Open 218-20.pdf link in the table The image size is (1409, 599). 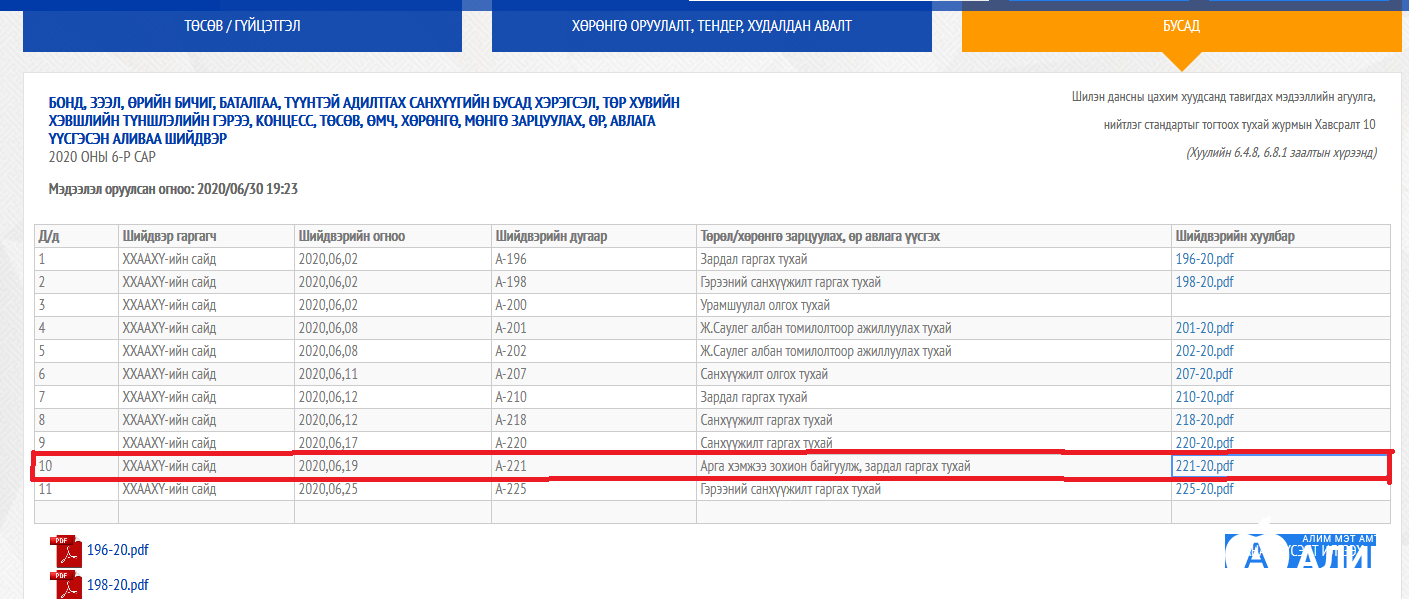pyautogui.click(x=1205, y=421)
